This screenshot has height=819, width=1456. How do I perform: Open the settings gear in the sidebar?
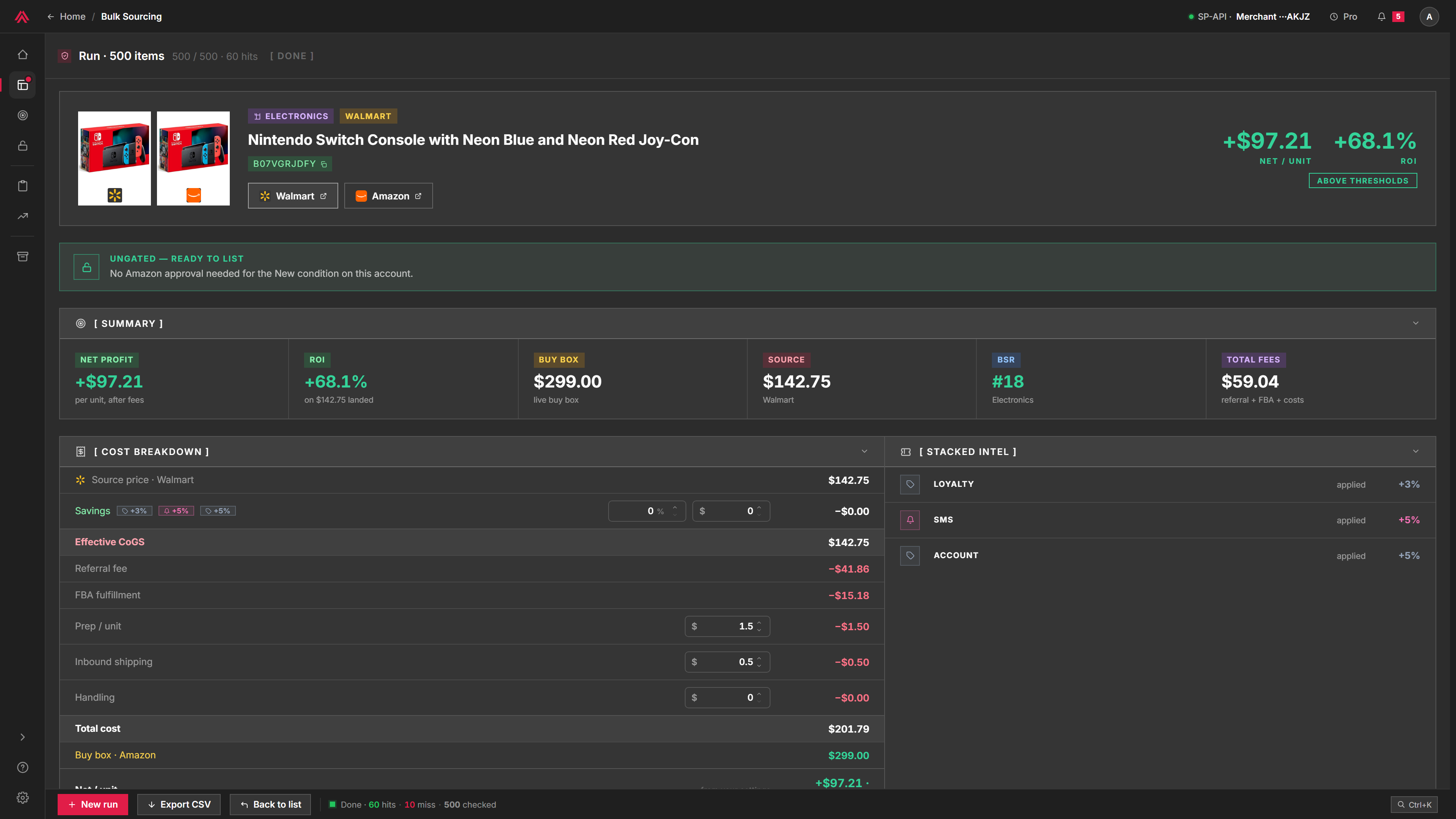(23, 797)
